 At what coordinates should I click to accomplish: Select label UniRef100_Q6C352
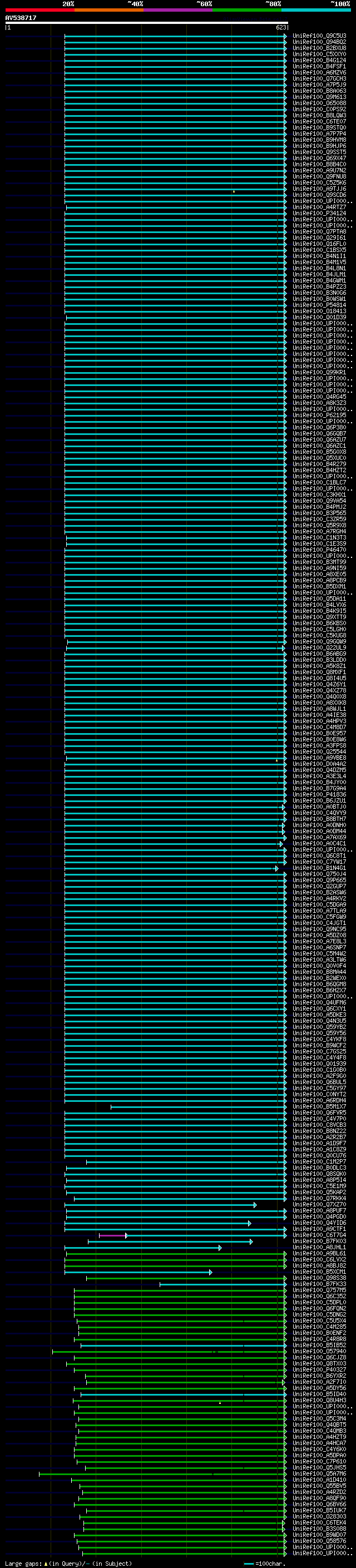click(x=319, y=1297)
